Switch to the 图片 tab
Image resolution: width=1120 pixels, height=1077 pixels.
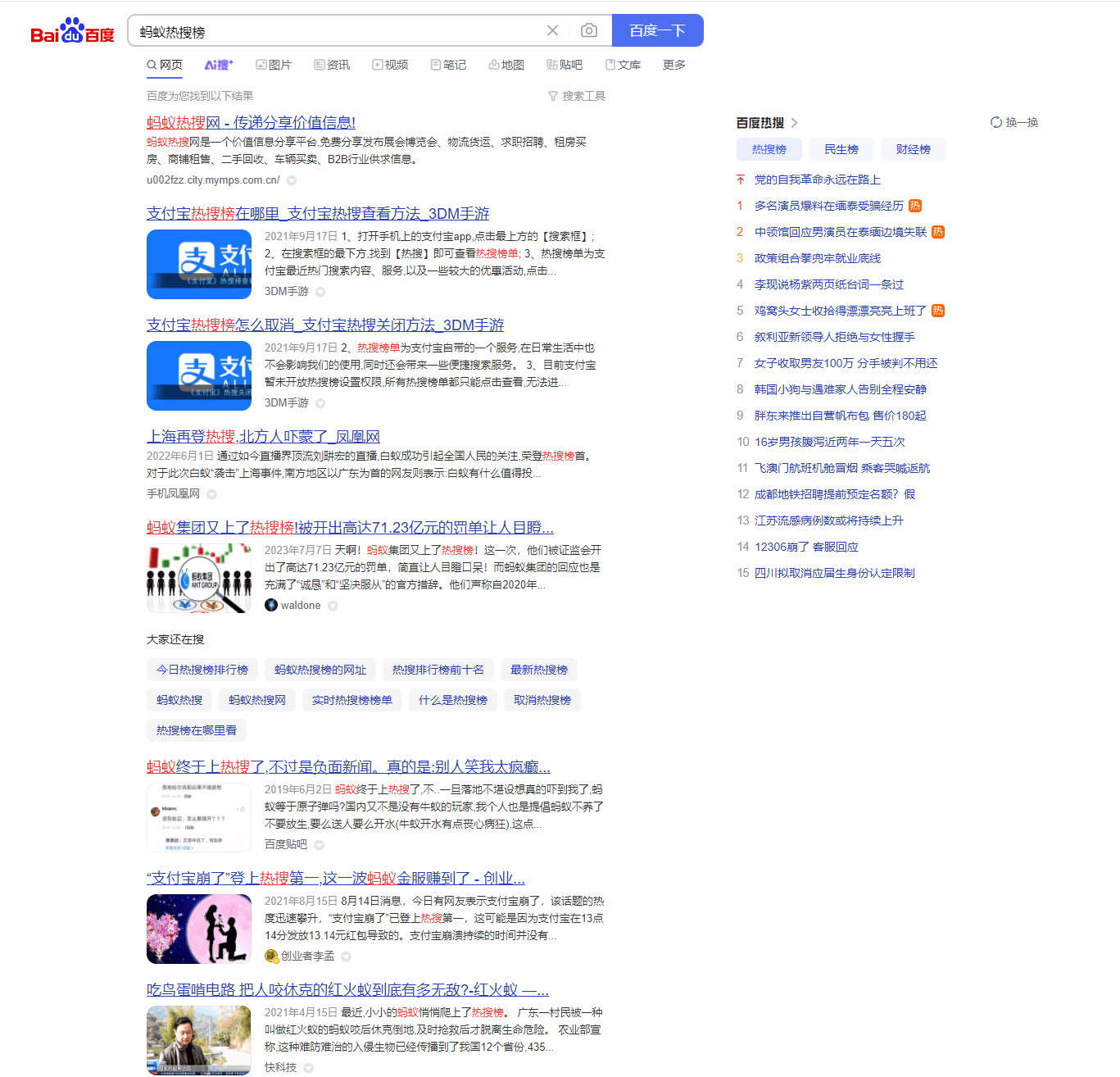[274, 65]
